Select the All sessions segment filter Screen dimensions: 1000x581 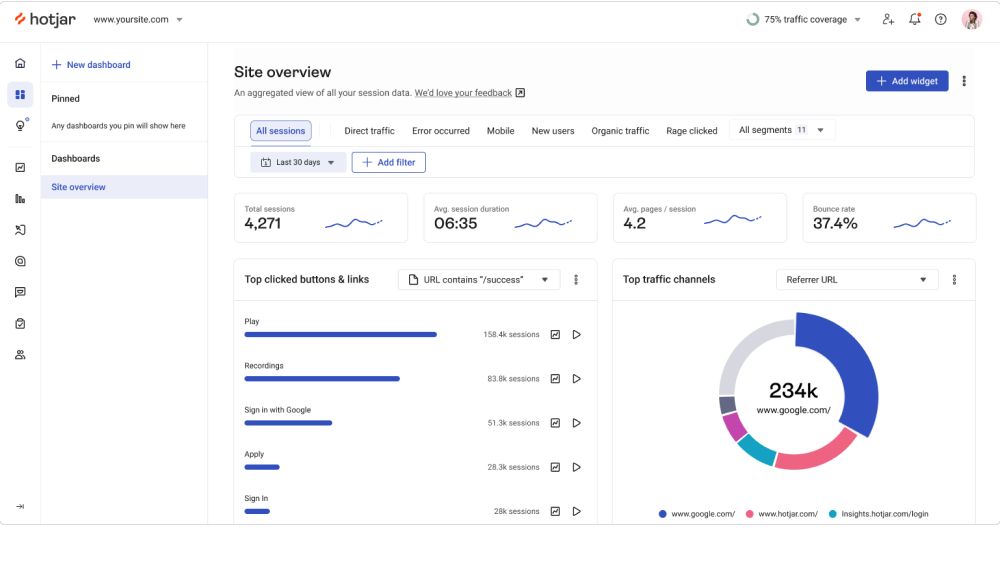coord(280,131)
